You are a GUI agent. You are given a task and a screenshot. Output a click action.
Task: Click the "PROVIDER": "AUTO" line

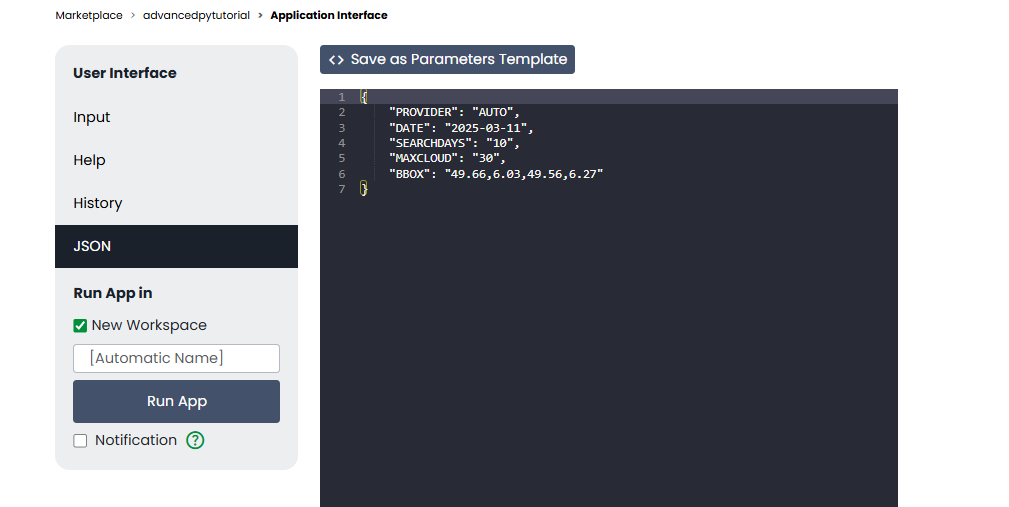454,113
